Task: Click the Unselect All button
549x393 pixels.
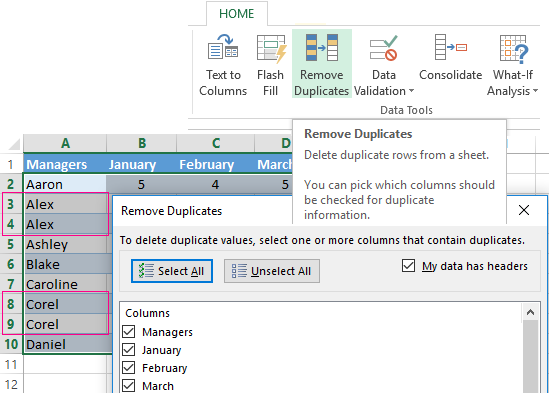Action: [x=272, y=271]
